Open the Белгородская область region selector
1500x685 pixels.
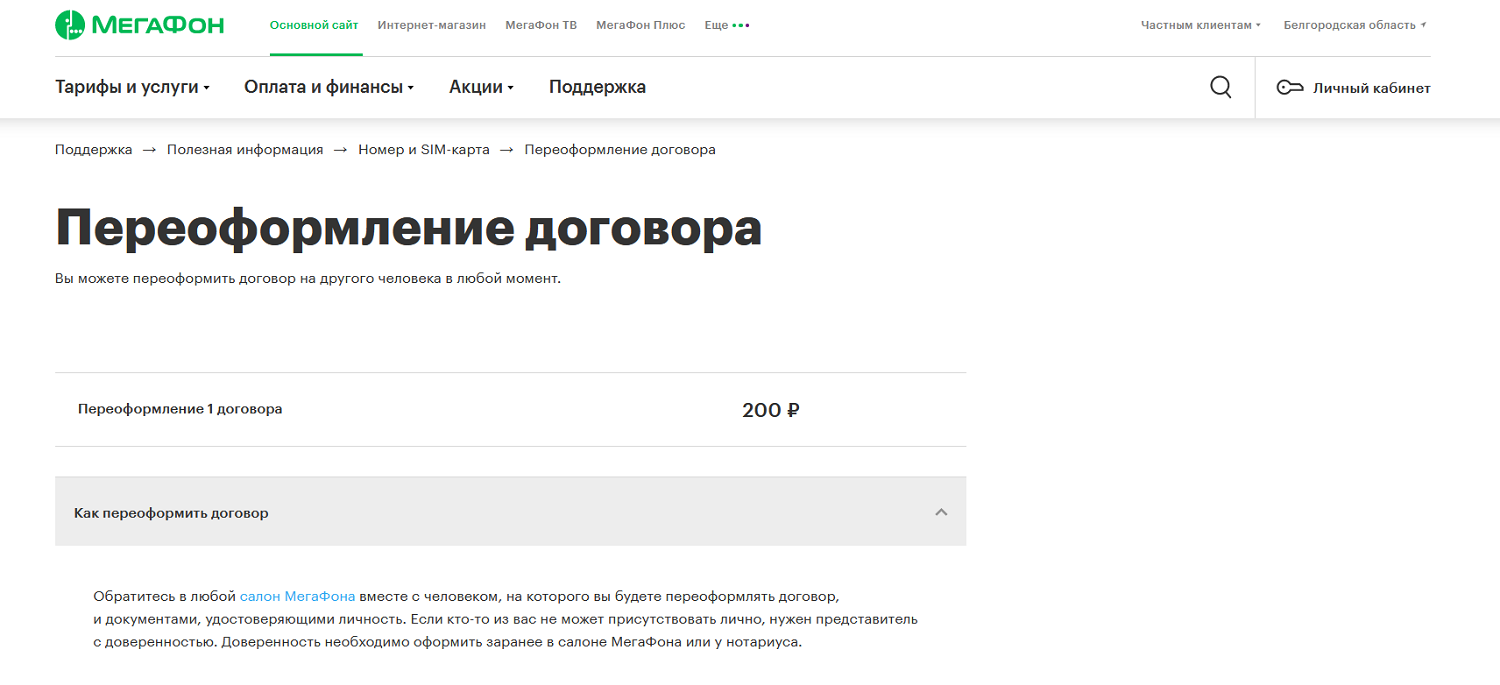1355,25
